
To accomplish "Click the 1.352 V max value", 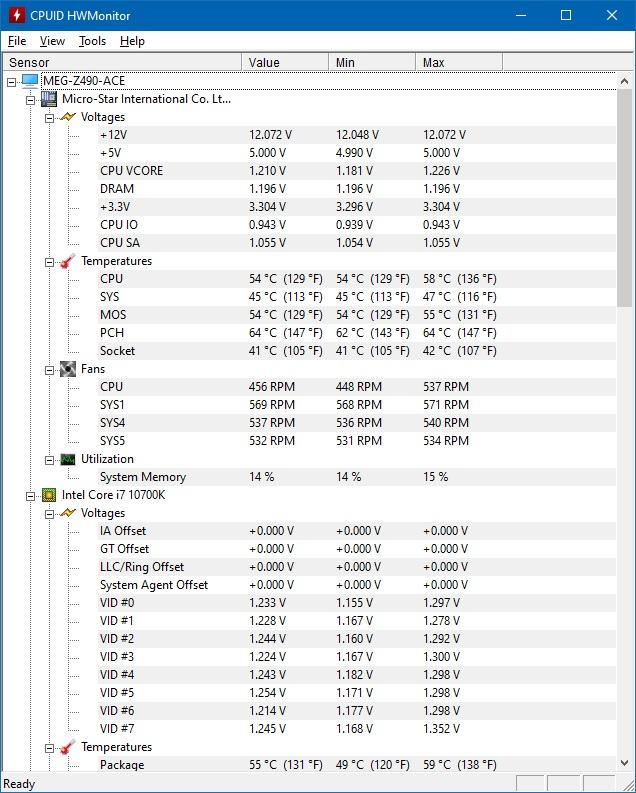I will (441, 729).
